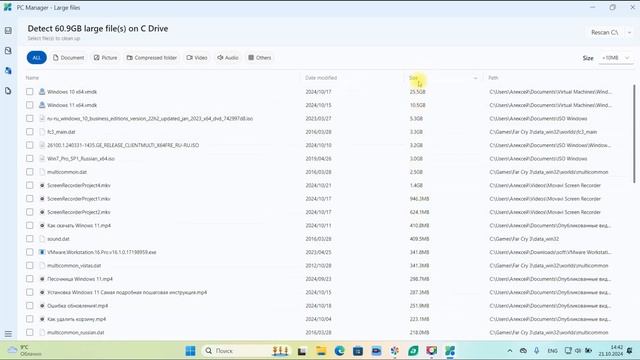
Task: Filter by Audio files
Action: 228,58
